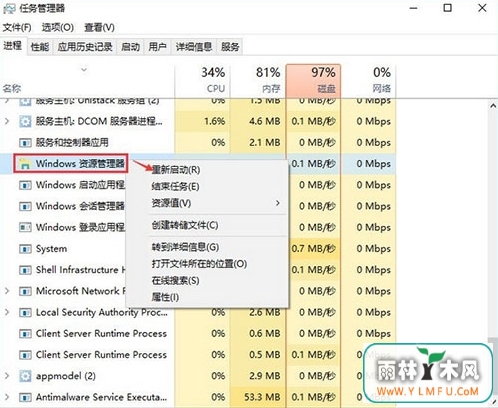Sort by the 磁盘 97% column header
This screenshot has height=408, width=498.
point(313,80)
